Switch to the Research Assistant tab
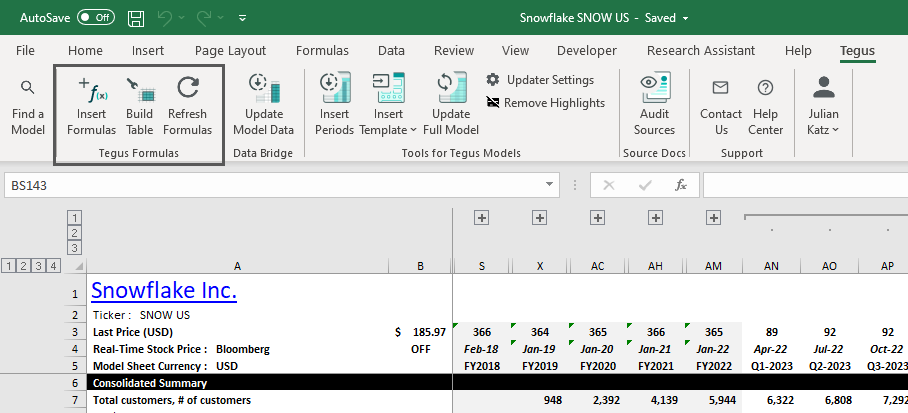The image size is (908, 413). point(701,51)
